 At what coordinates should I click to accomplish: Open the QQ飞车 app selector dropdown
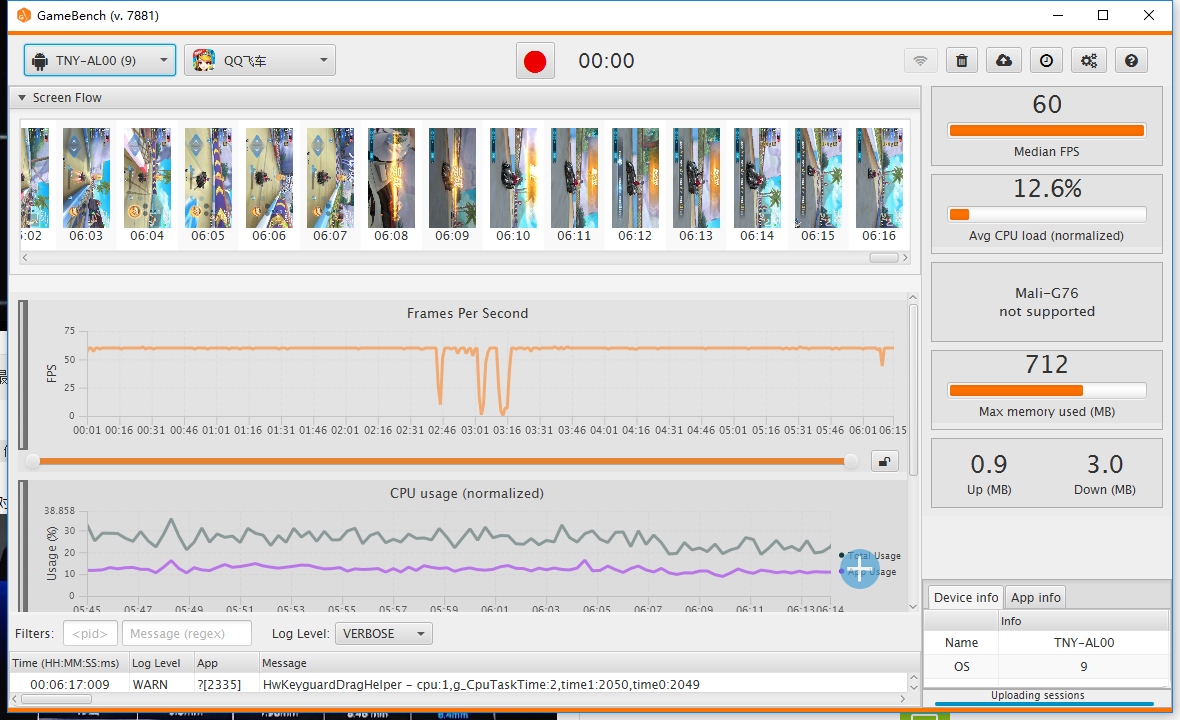pyautogui.click(x=260, y=60)
